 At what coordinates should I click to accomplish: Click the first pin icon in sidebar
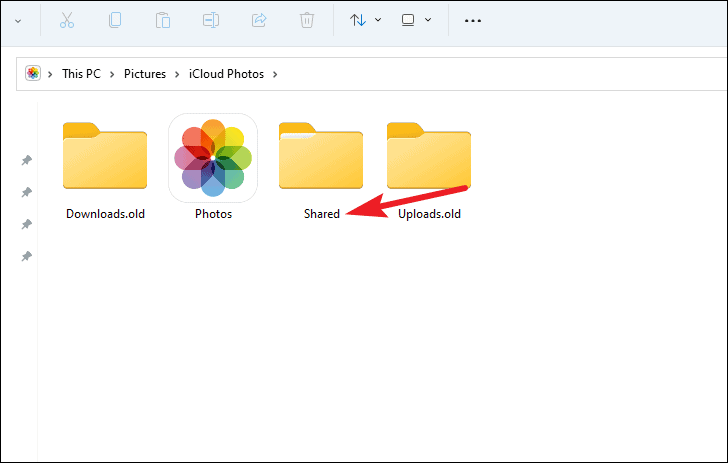click(26, 160)
